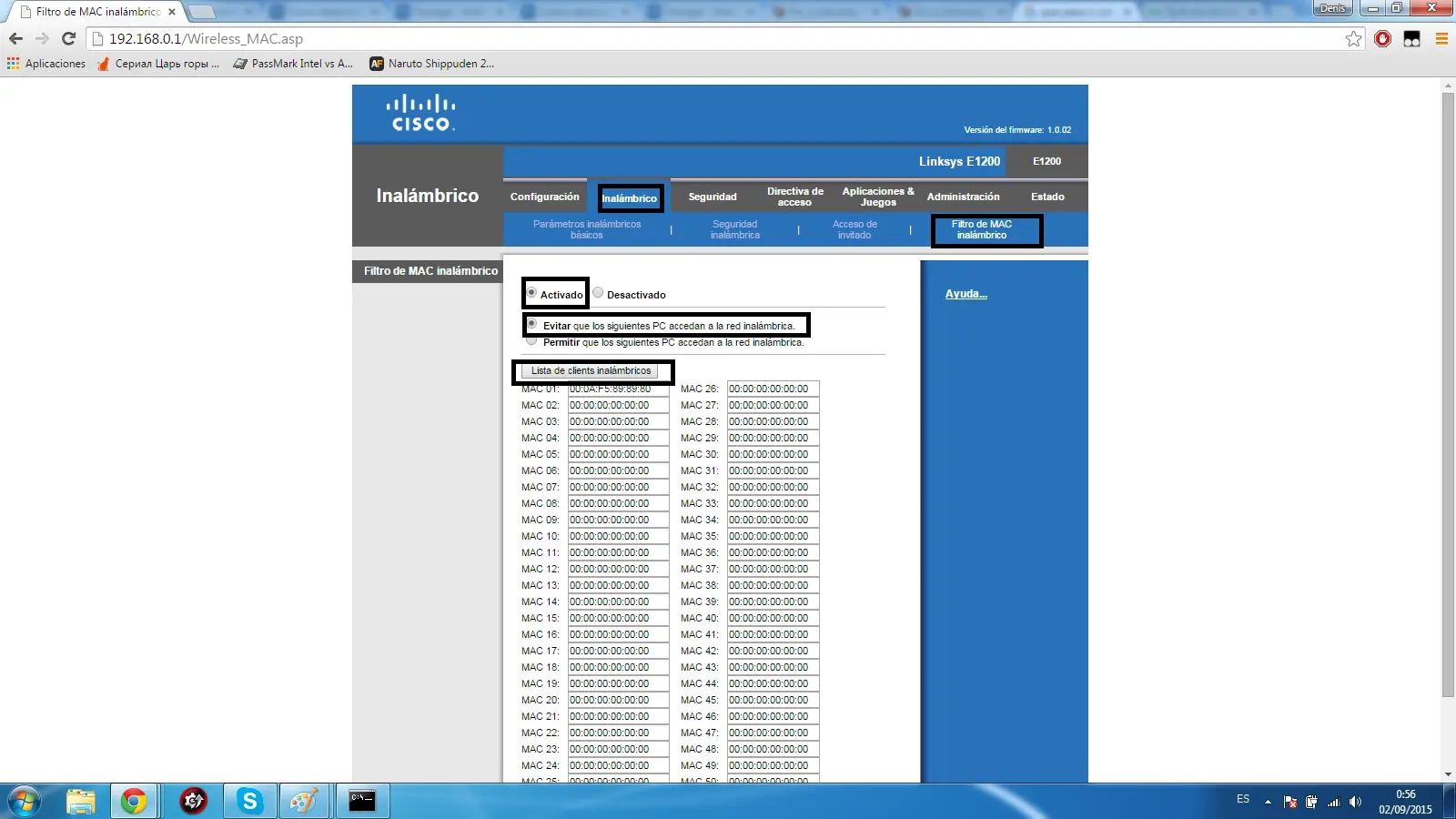Open Paint from the taskbar

pos(304,801)
